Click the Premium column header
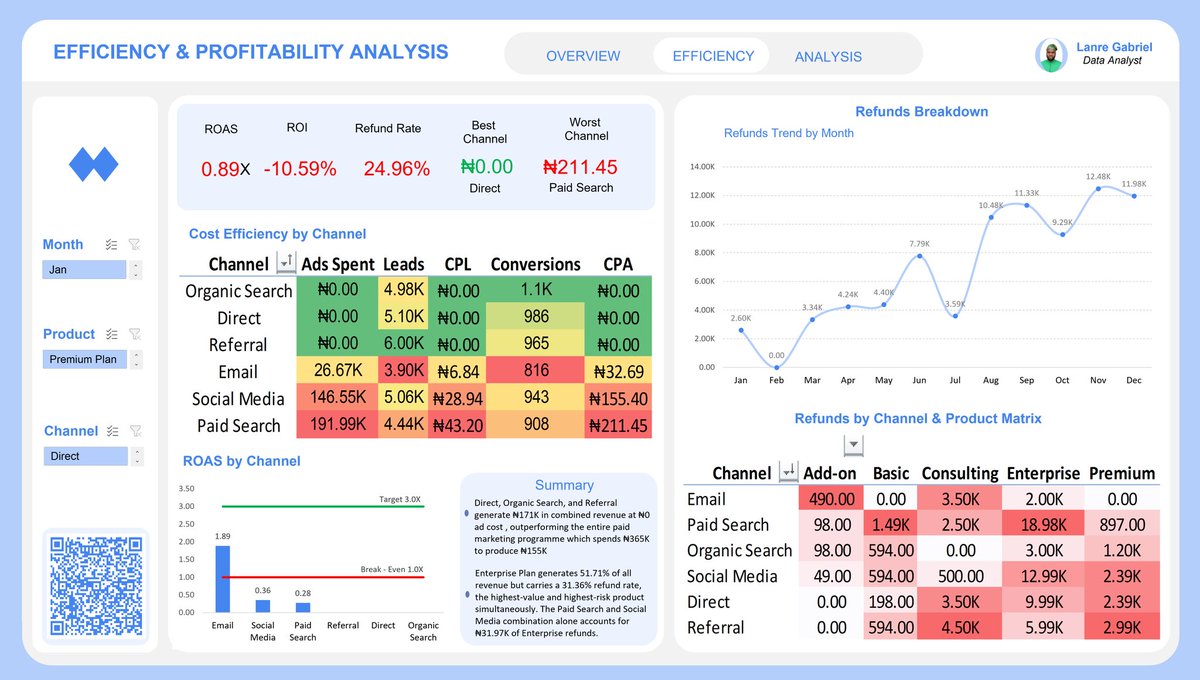The height and width of the screenshot is (680, 1200). 1121,473
